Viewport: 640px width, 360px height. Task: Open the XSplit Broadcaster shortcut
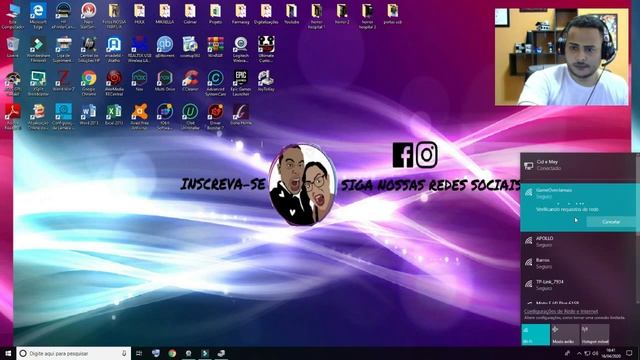[38, 83]
